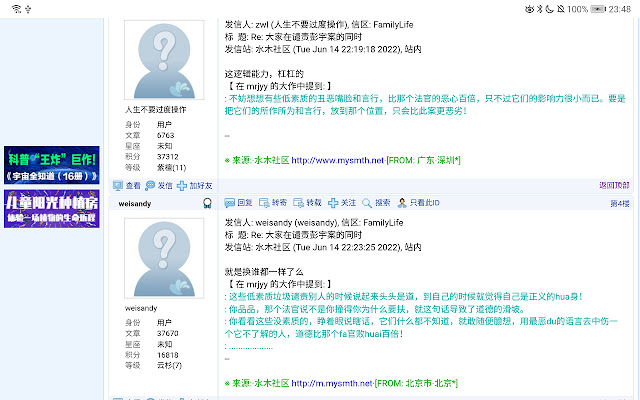Tap the moon do-not-disturb status icon
Image resolution: width=640 pixels, height=400 pixels.
point(550,9)
